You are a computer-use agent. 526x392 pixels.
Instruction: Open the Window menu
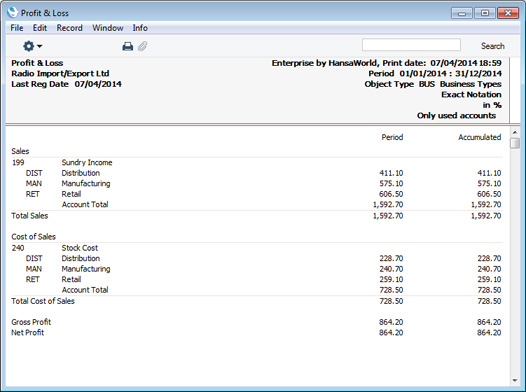click(x=108, y=28)
